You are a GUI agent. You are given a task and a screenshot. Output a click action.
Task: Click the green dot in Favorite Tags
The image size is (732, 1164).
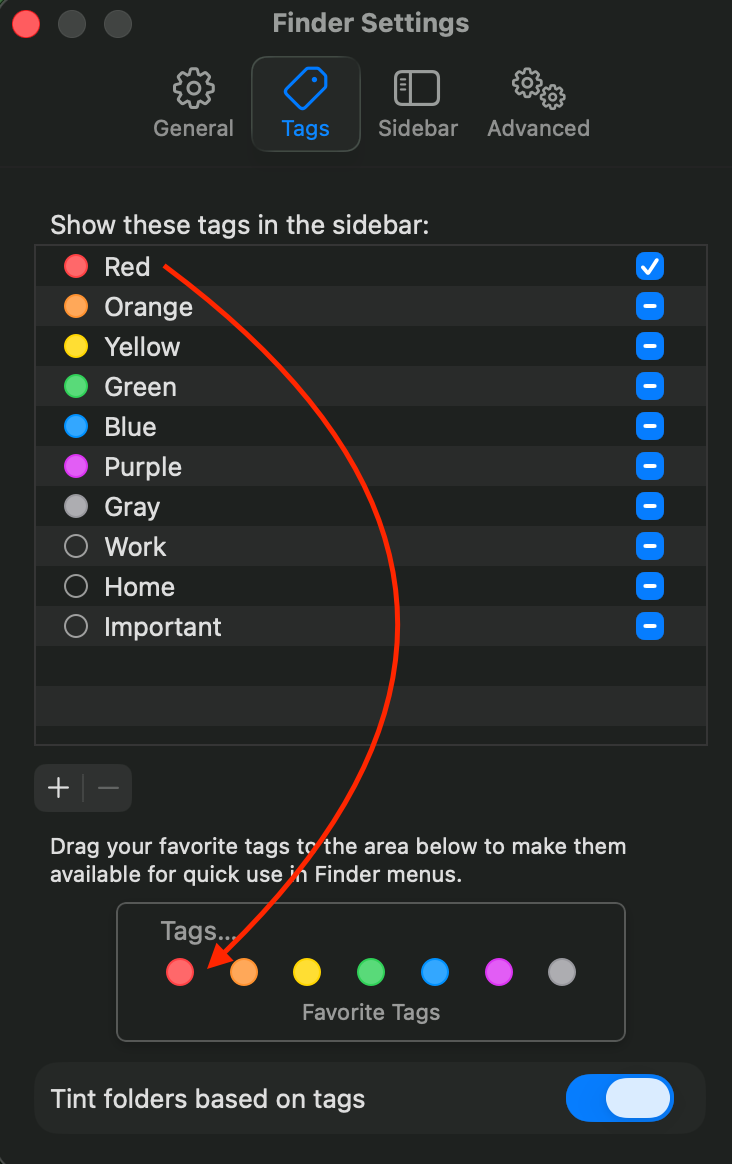[371, 971]
